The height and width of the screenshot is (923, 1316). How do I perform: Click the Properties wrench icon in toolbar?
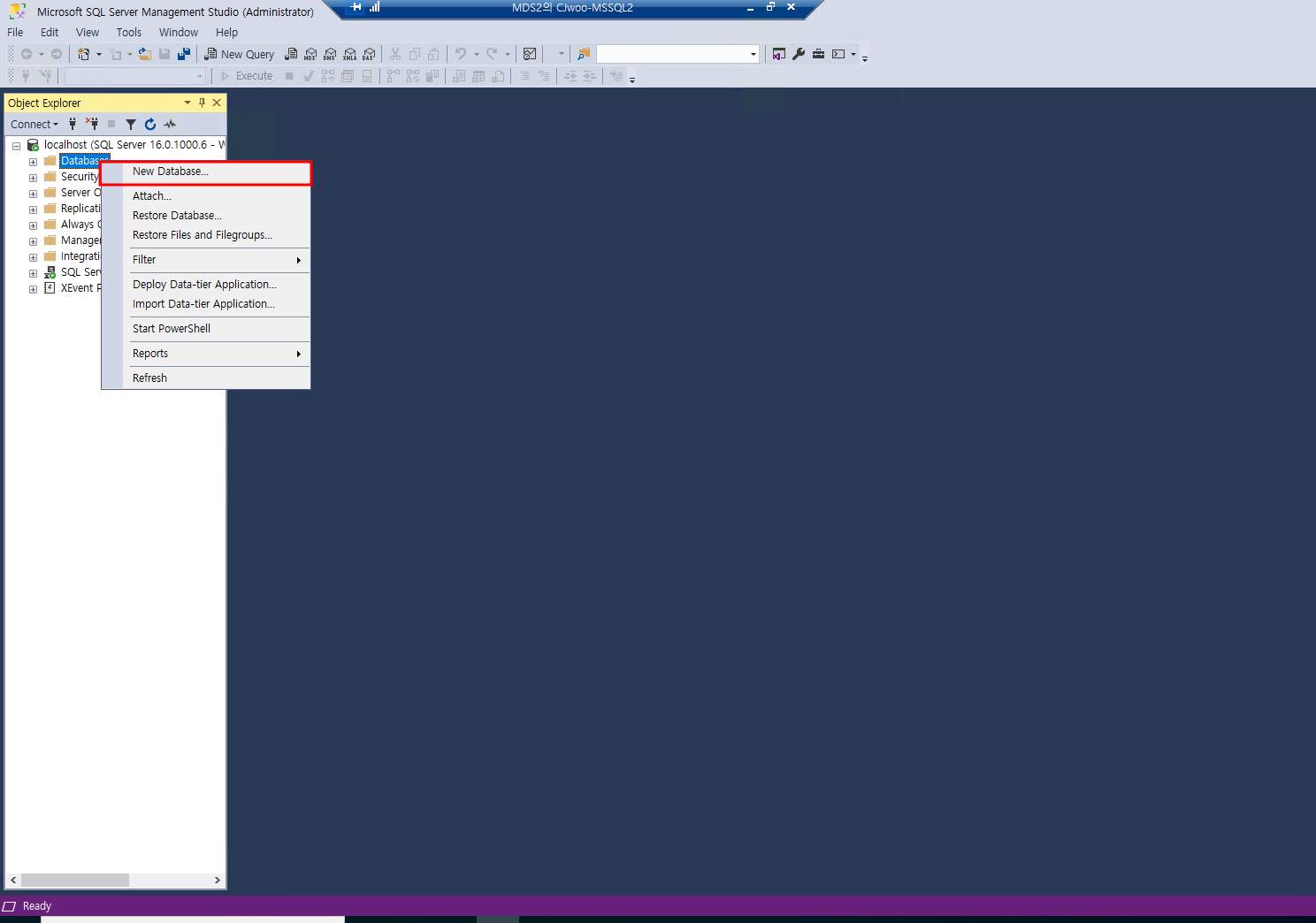(799, 54)
